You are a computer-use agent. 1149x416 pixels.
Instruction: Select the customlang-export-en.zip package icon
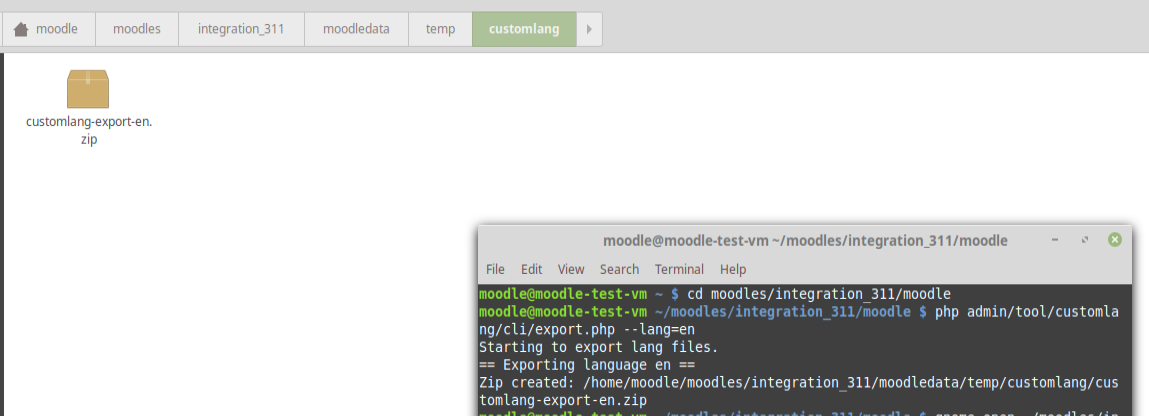click(88, 89)
